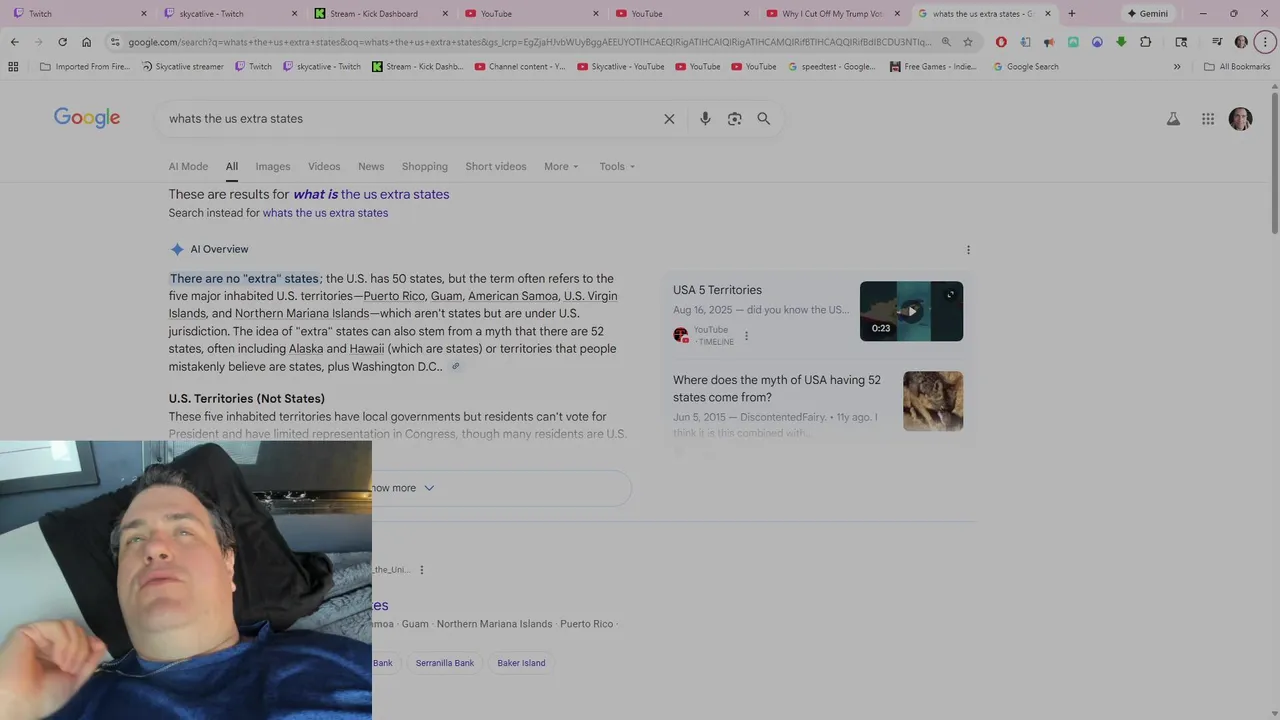Click inside the Google search box
The image size is (1280, 720).
coord(410,119)
